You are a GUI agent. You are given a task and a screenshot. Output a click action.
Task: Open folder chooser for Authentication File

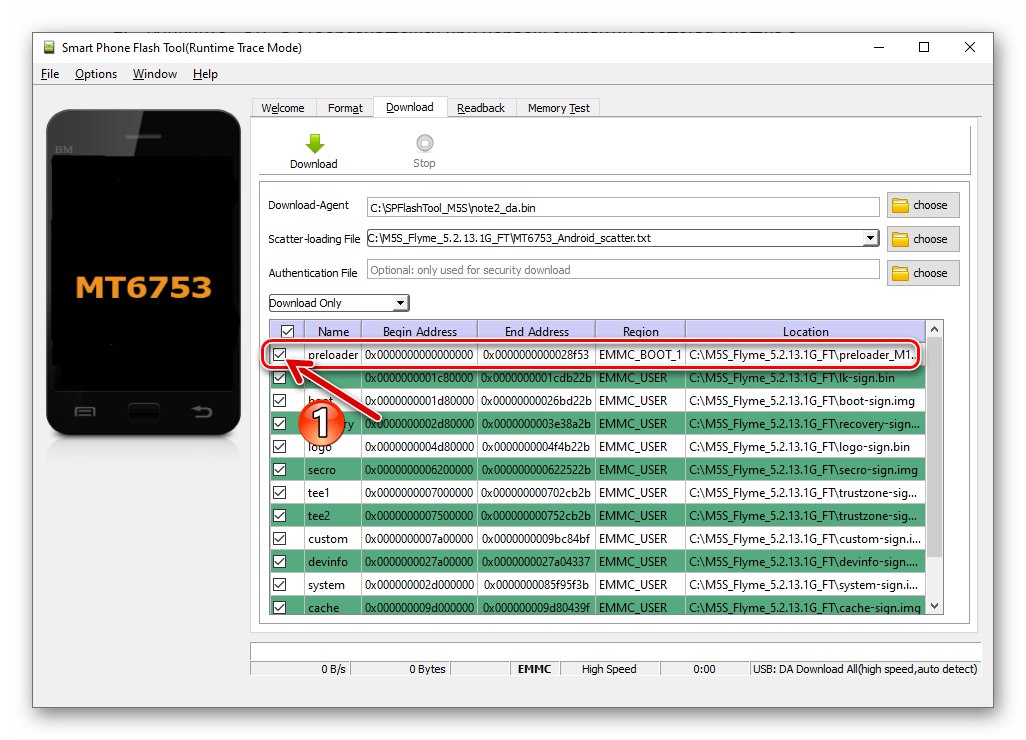click(921, 272)
